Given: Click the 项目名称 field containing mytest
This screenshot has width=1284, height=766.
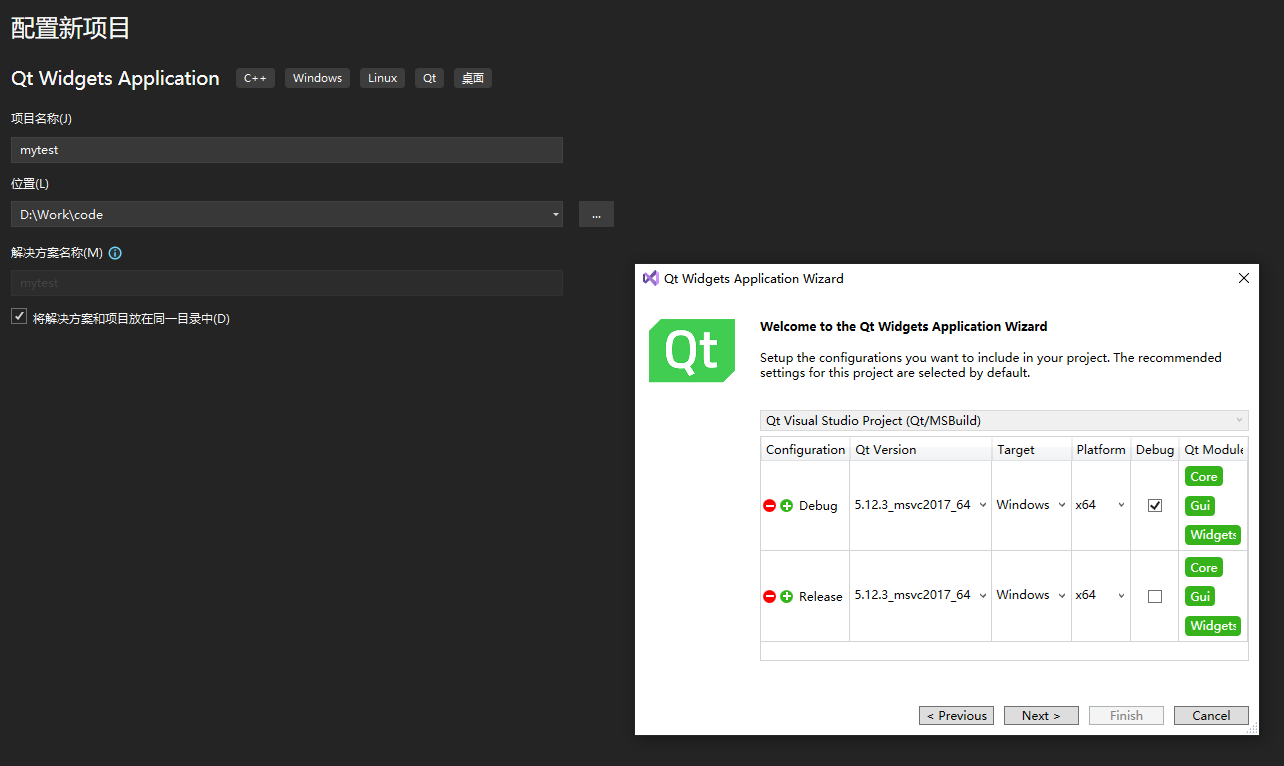Looking at the screenshot, I should point(287,150).
